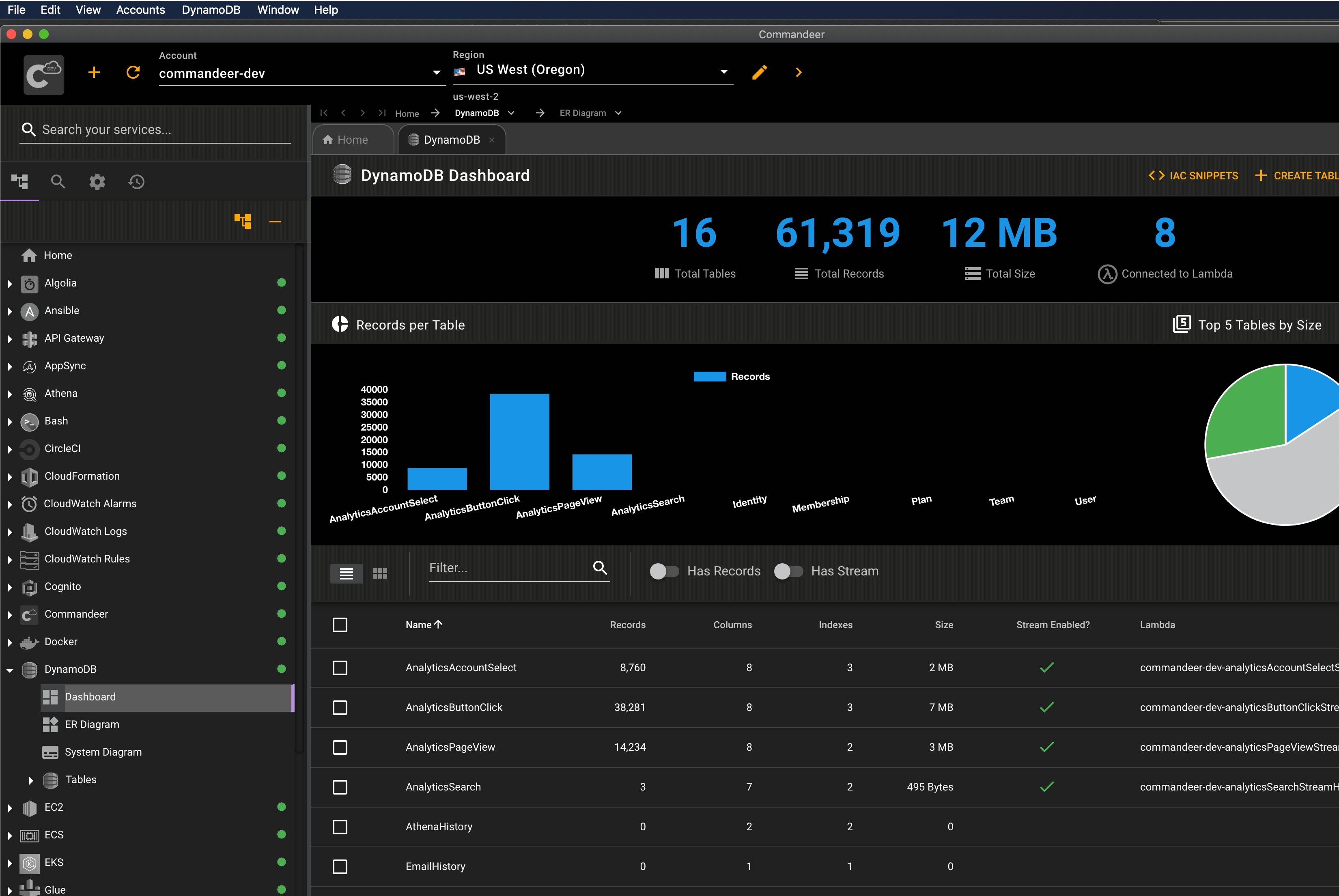Click the filter search magnifier icon
This screenshot has height=896, width=1339.
coord(600,567)
